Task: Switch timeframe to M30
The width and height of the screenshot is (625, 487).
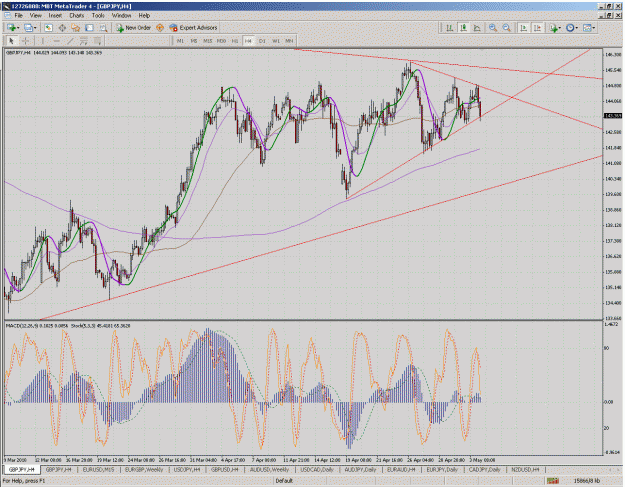Action: point(221,41)
